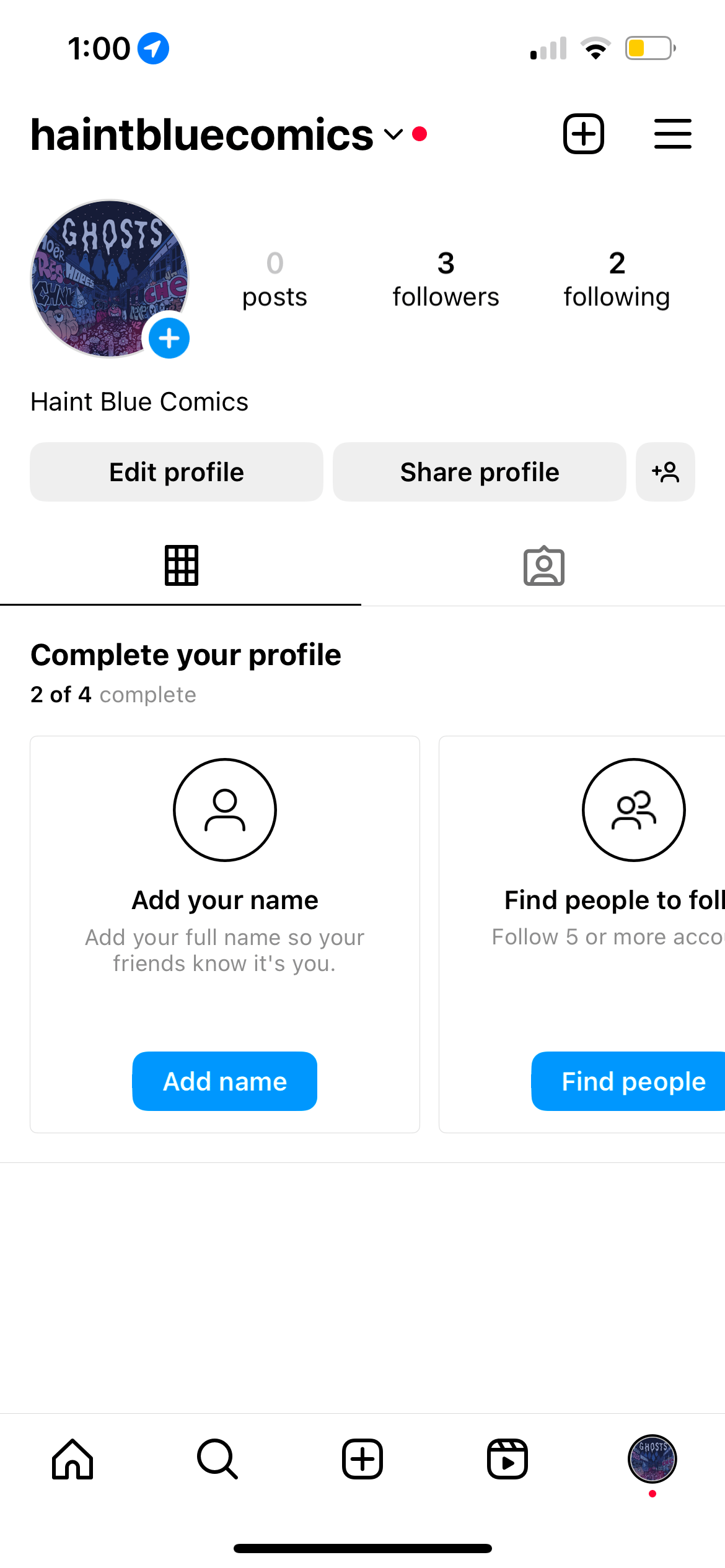725x1568 pixels.
Task: Tap the Ghosts profile picture
Action: coord(110,278)
